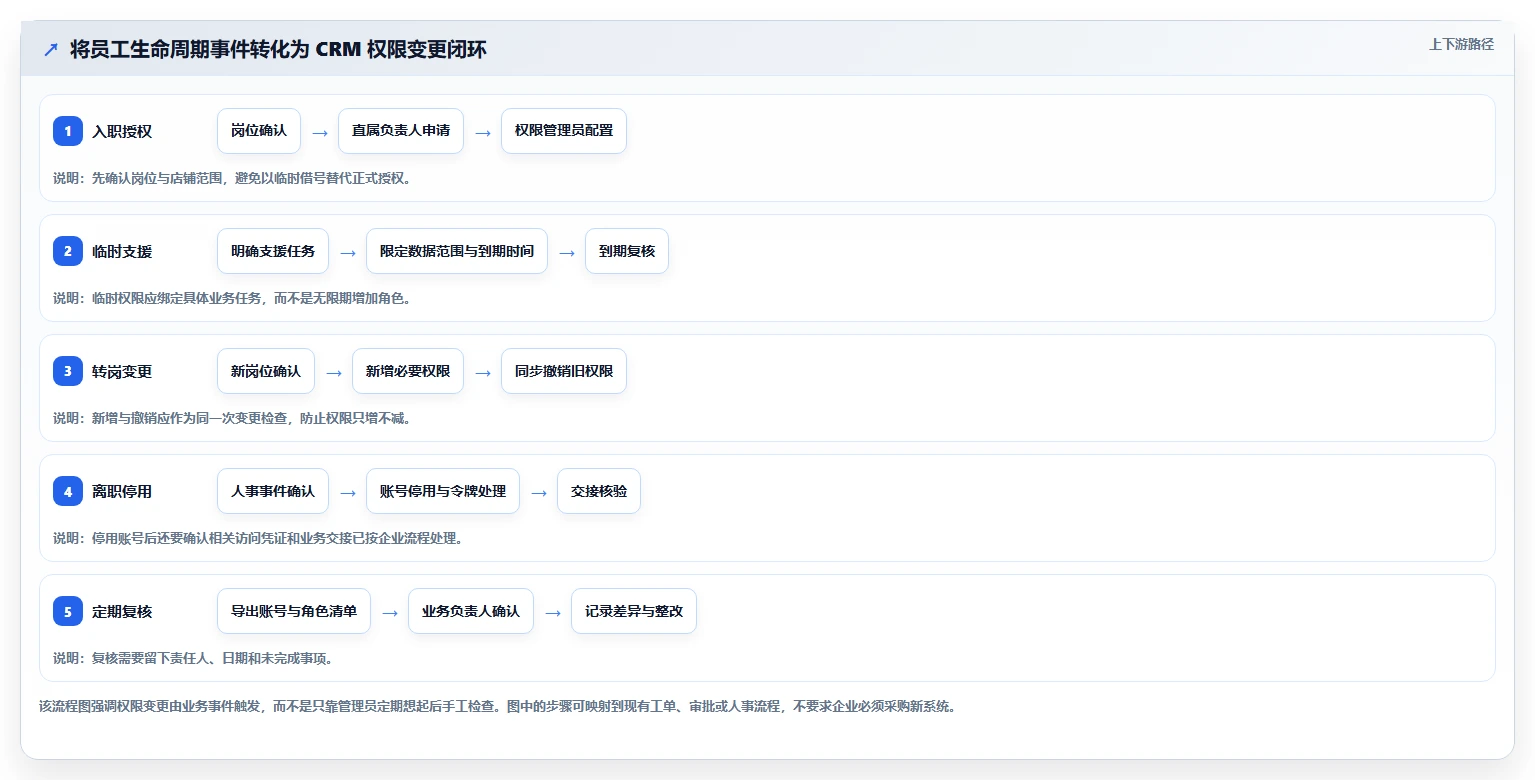
Task: Click the 同步撤销旧权限 step box
Action: click(564, 371)
